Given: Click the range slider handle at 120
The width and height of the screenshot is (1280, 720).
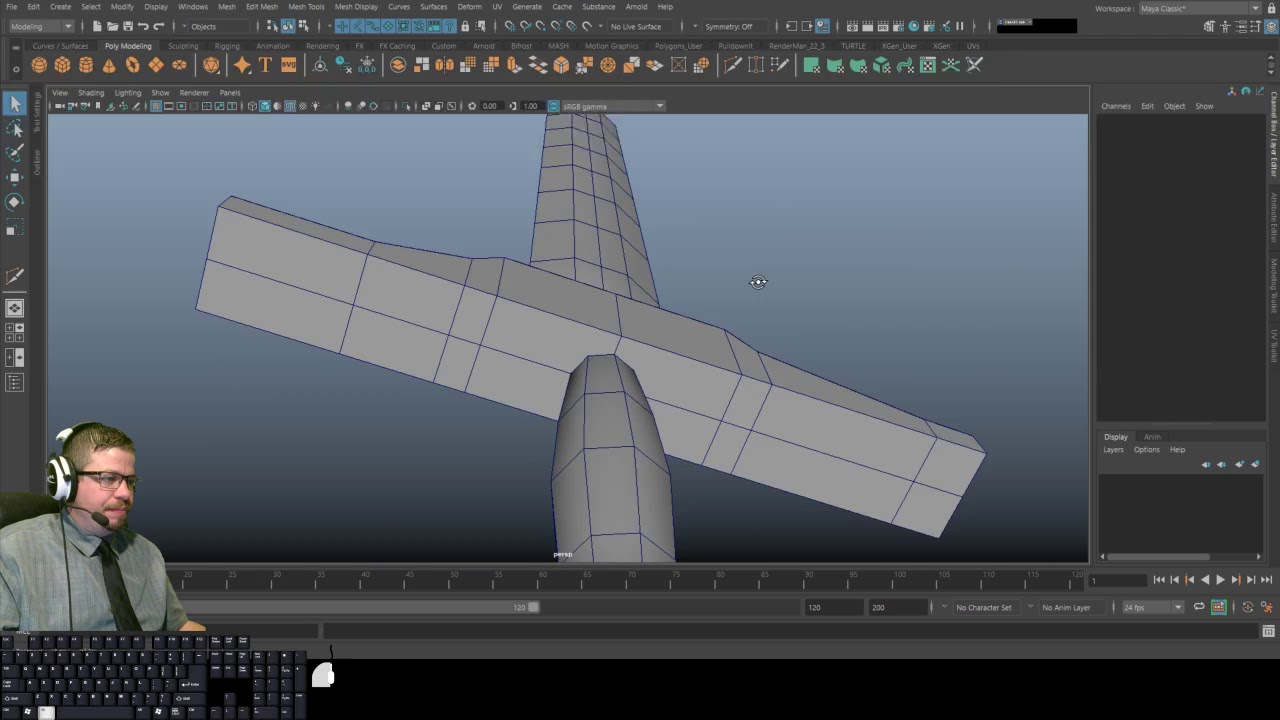Looking at the screenshot, I should [534, 607].
